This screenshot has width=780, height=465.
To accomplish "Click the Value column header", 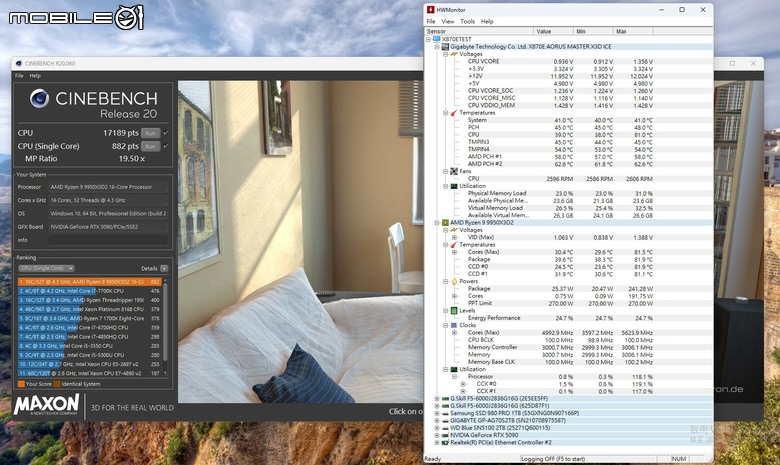I will click(553, 31).
